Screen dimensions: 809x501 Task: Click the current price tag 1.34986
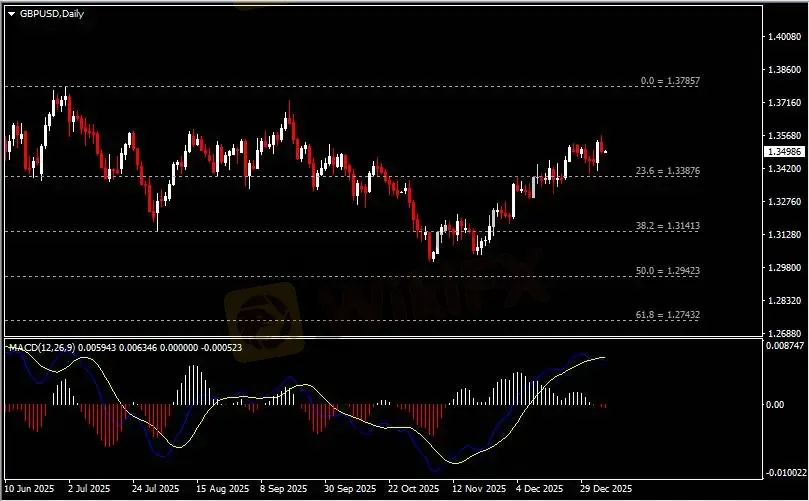[783, 152]
